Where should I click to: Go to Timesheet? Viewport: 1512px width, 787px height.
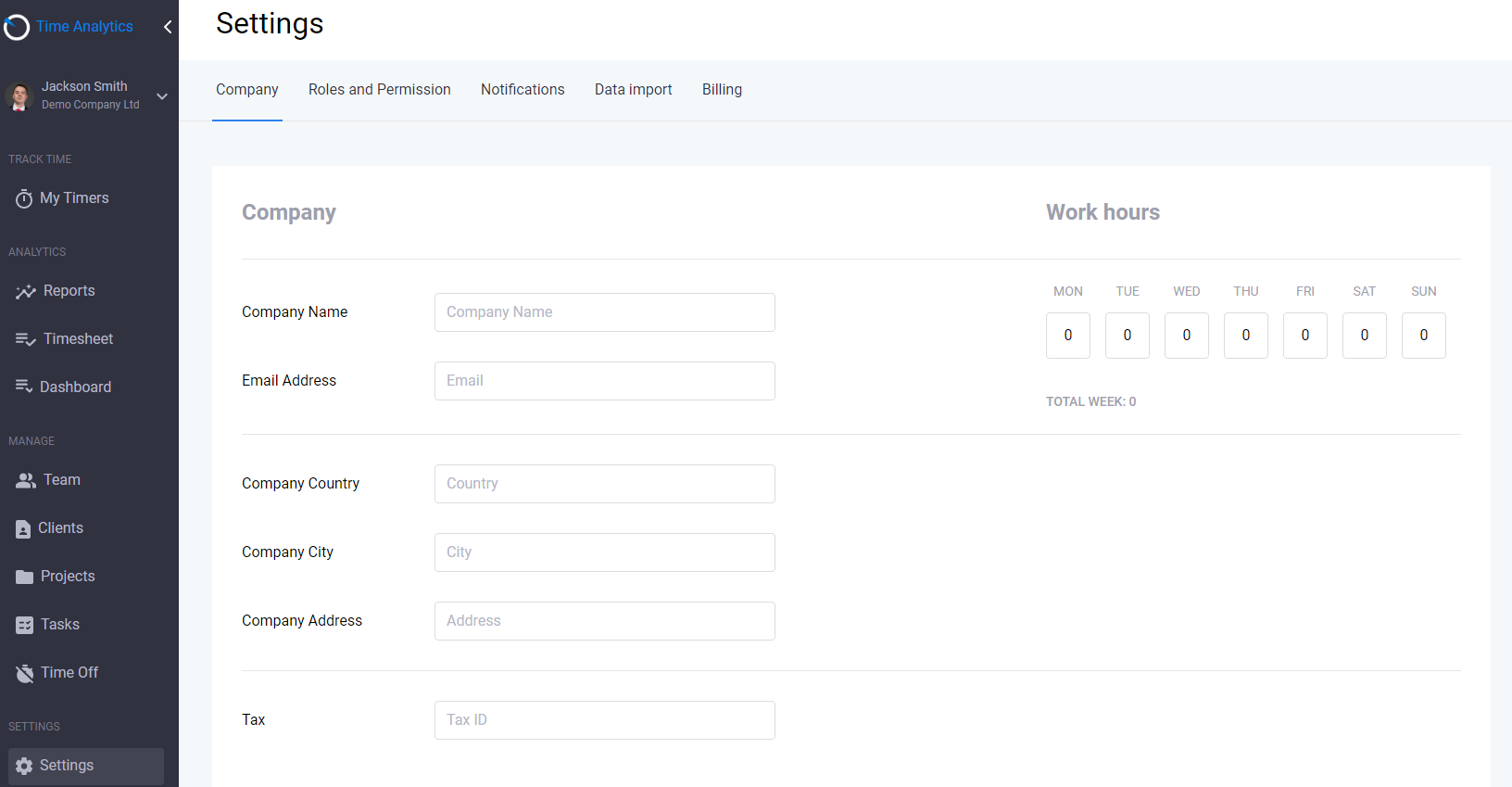79,339
